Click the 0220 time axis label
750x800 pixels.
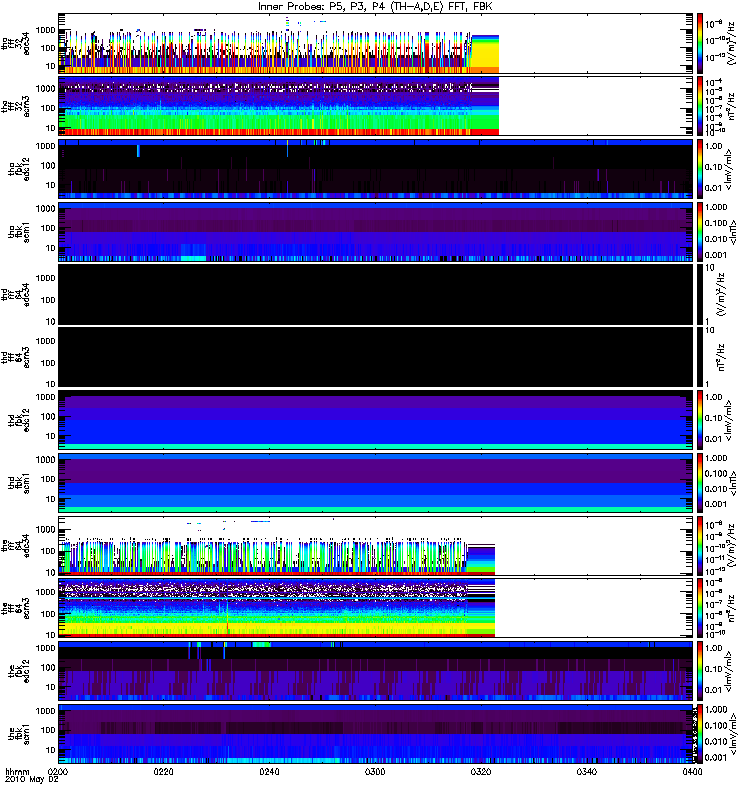(164, 771)
